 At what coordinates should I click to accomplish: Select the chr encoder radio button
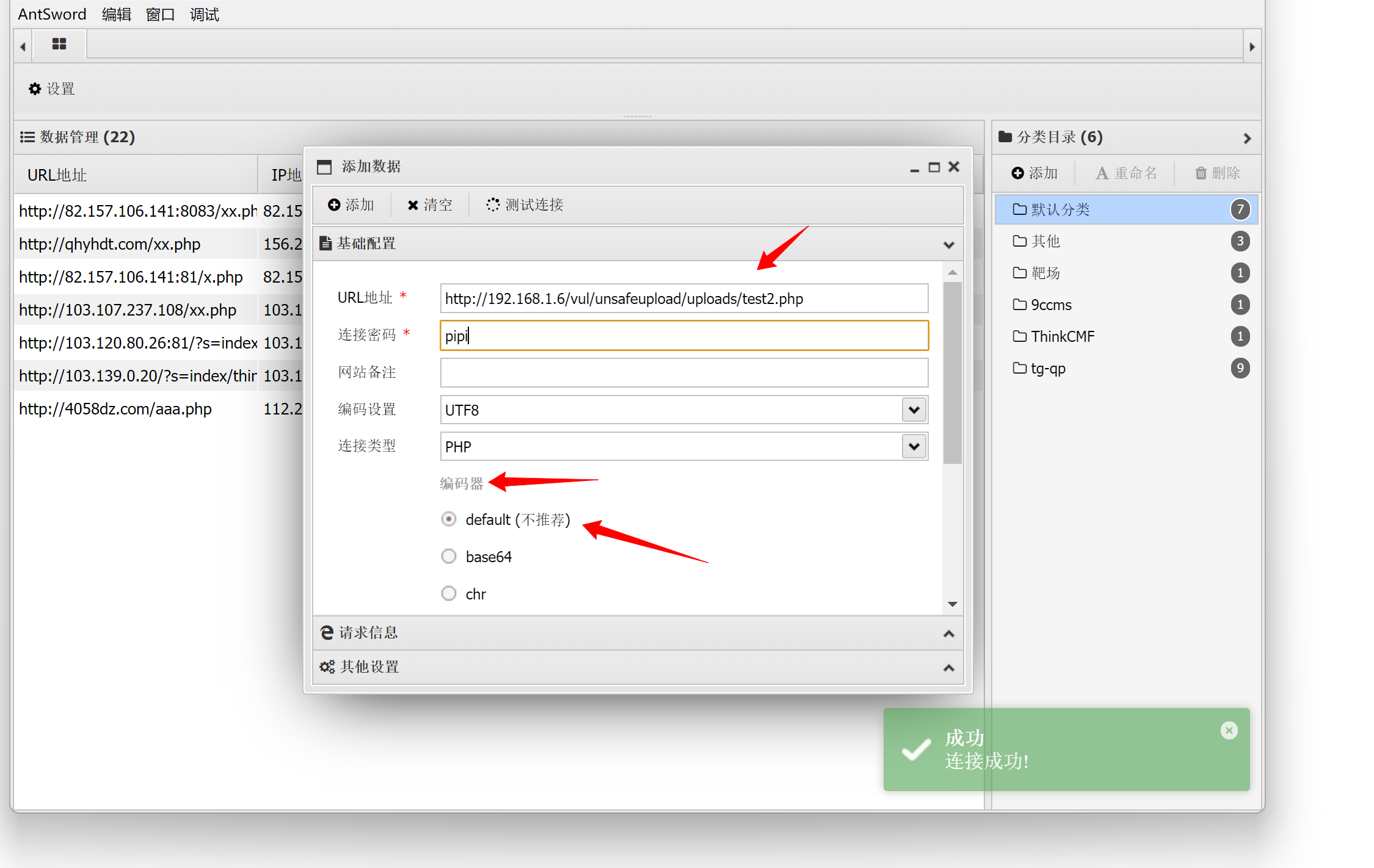pyautogui.click(x=449, y=593)
